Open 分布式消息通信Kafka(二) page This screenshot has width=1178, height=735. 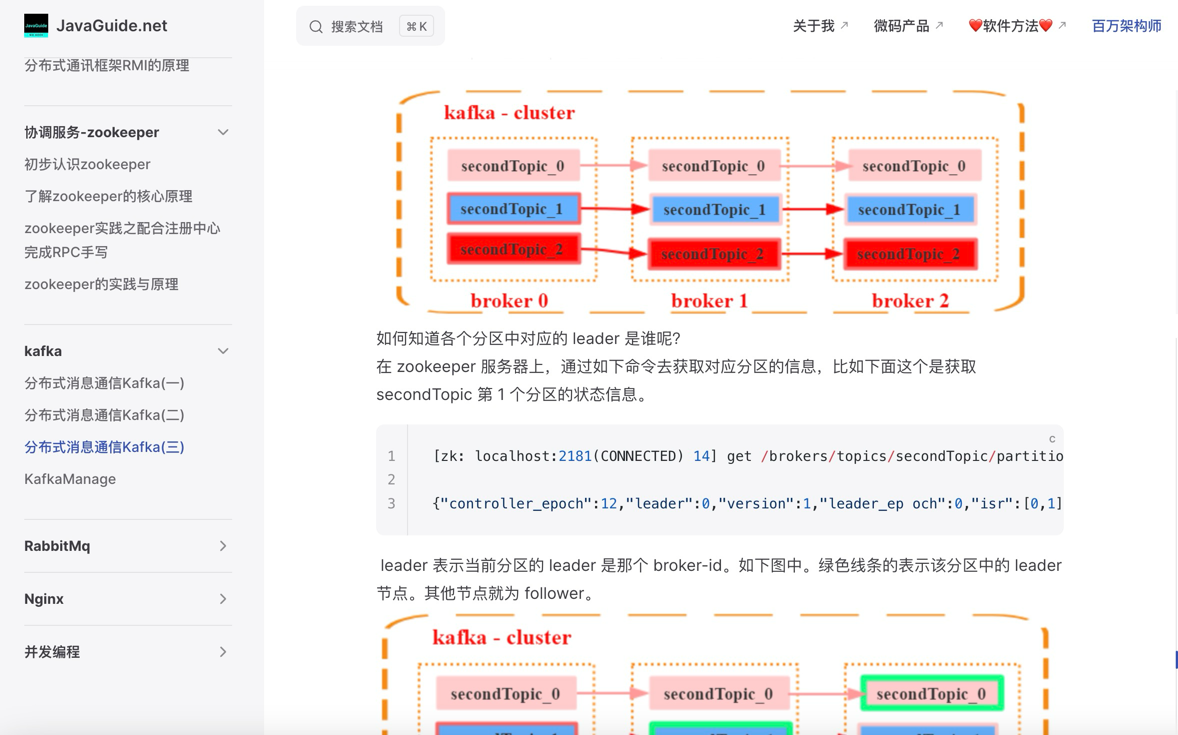point(104,415)
